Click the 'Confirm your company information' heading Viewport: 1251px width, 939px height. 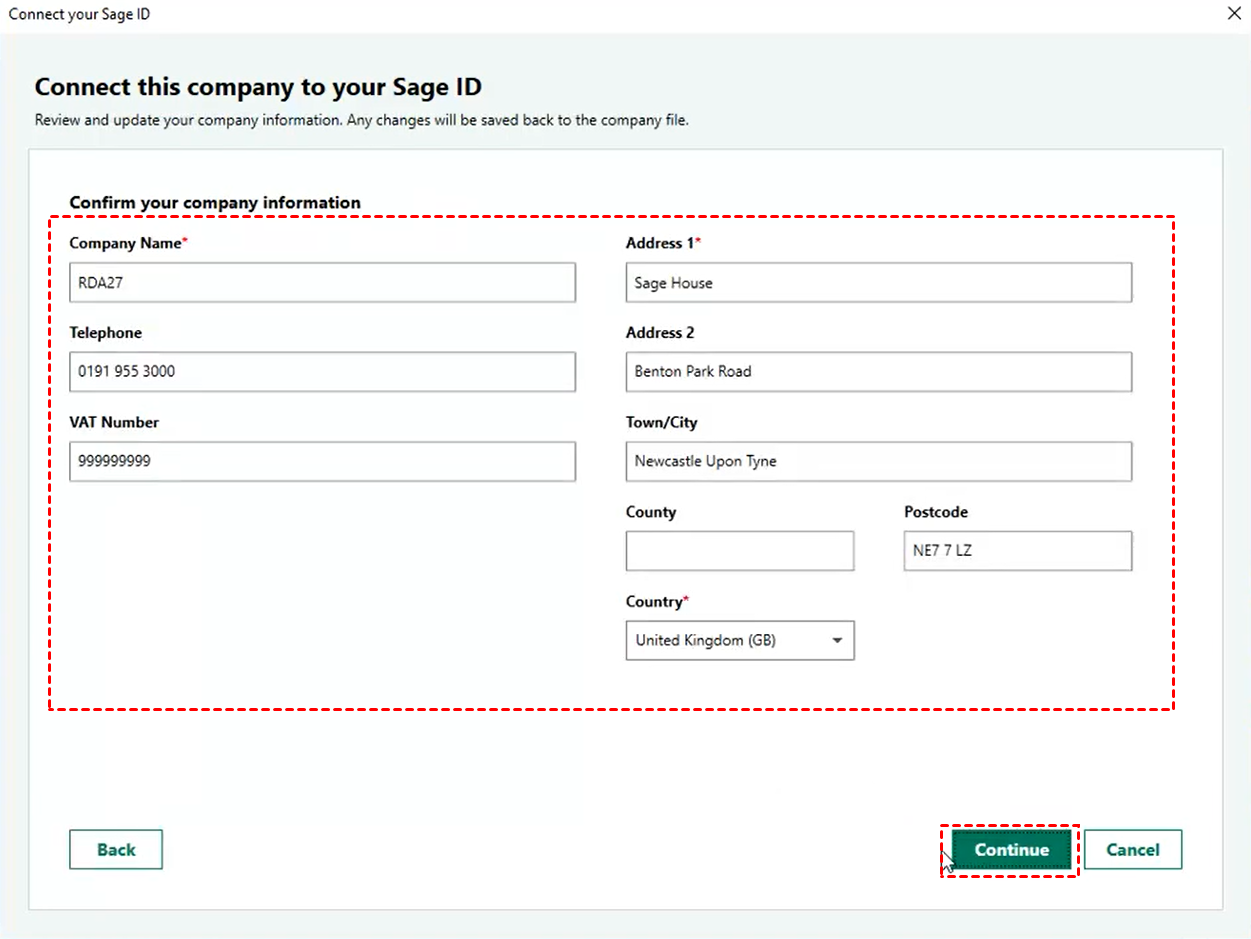tap(215, 202)
